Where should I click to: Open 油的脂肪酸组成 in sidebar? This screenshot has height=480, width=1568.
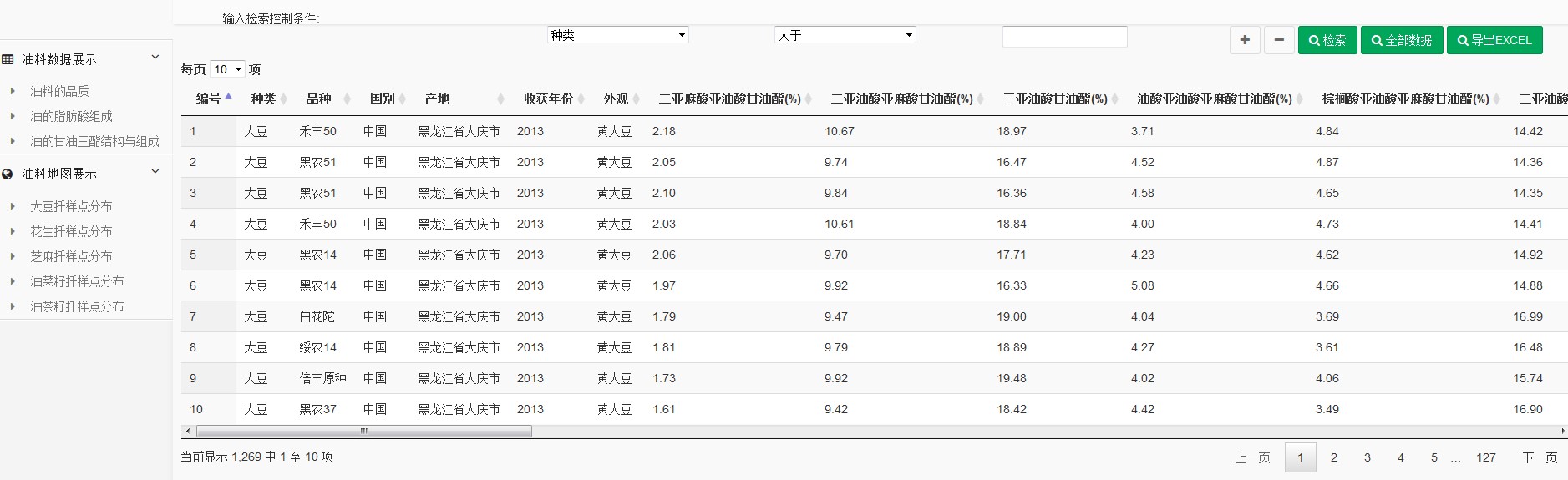tap(72, 116)
